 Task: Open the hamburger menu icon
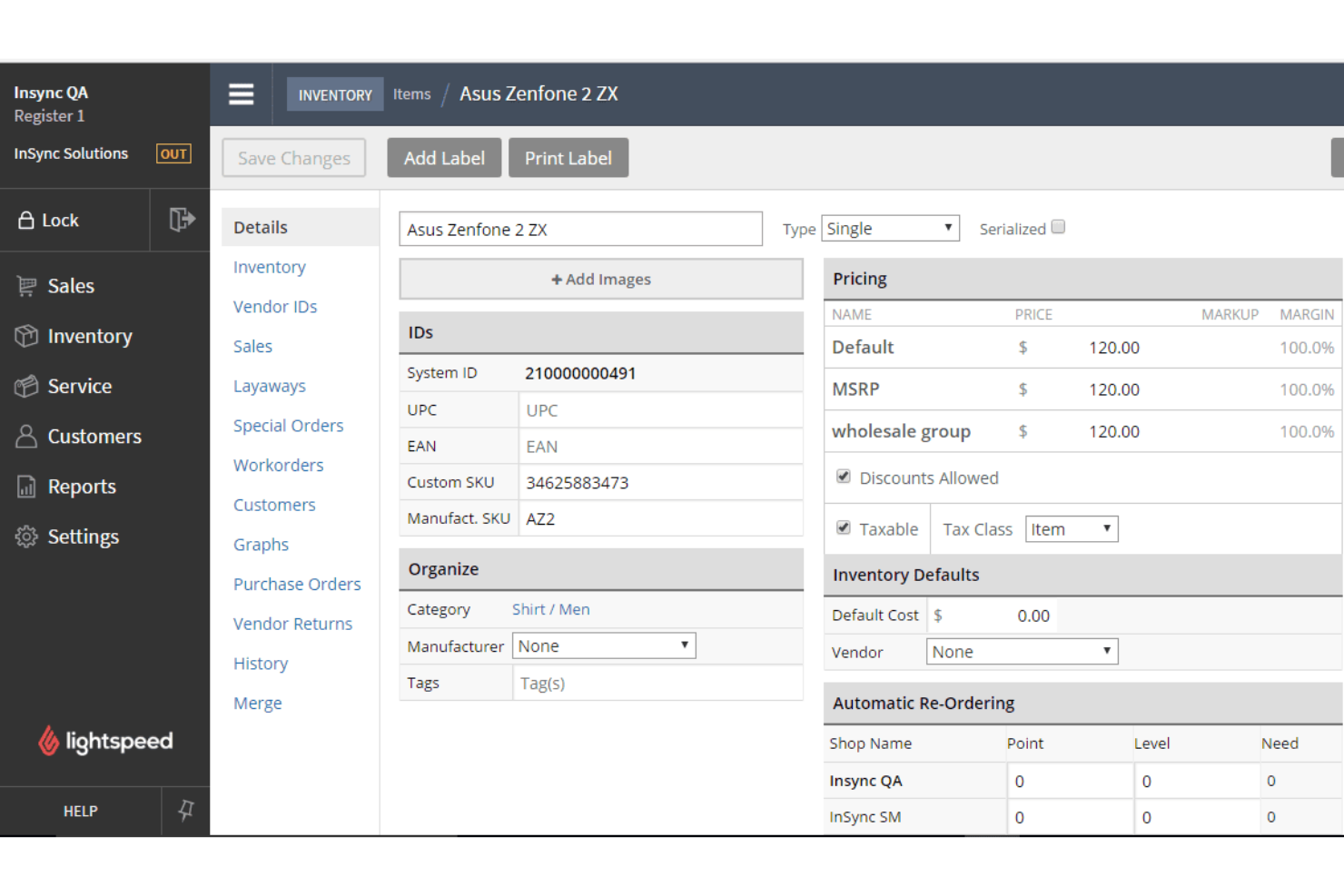point(241,94)
